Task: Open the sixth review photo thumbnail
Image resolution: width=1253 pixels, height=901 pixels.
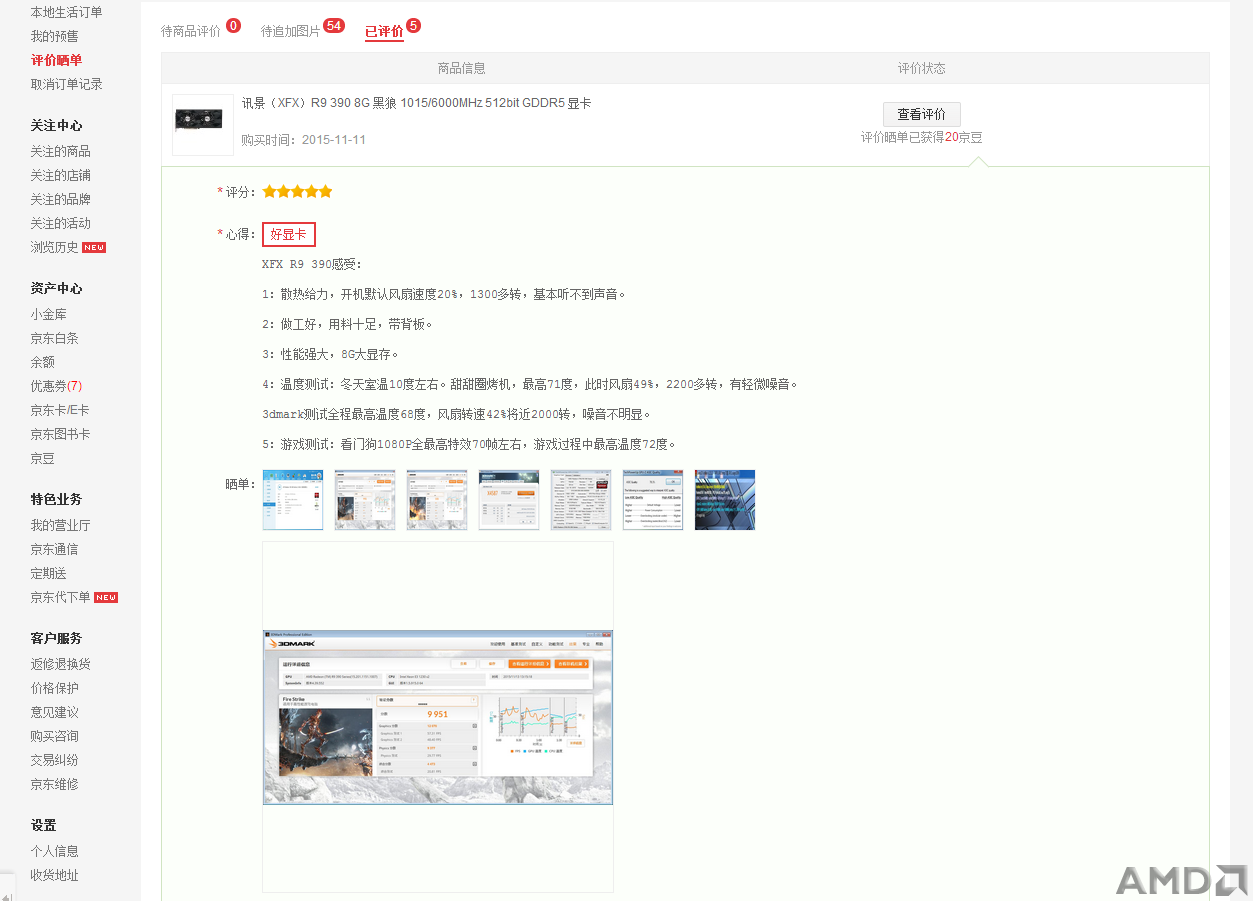Action: pos(653,500)
